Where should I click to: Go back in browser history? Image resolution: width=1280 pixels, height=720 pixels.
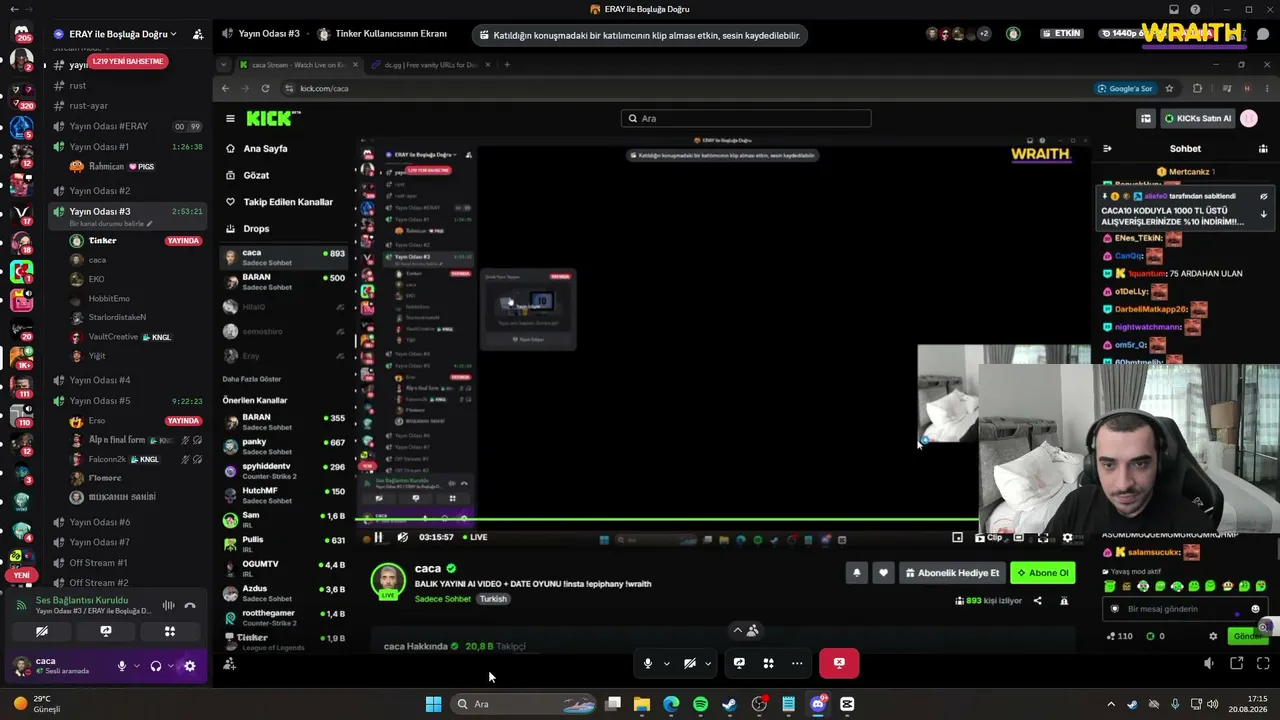coord(225,88)
